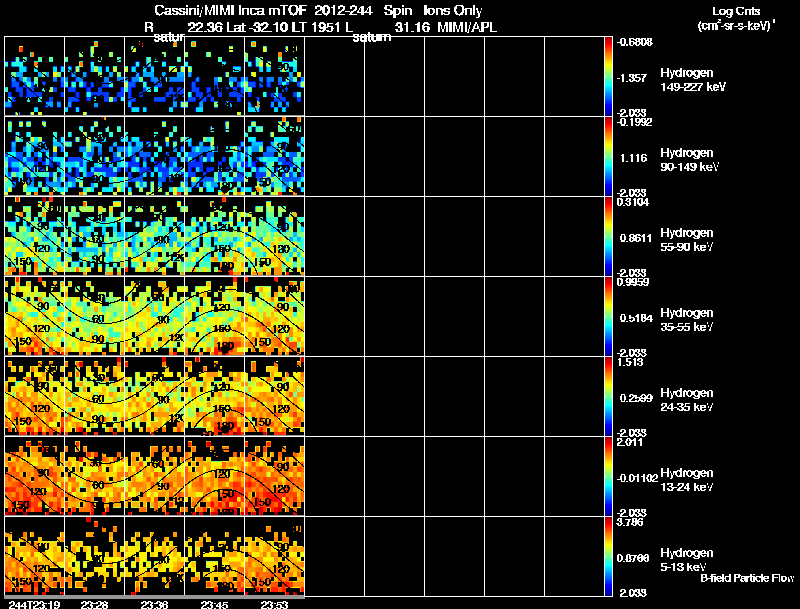Click the Cassini/MIMI Inca mTOF title
The image size is (800, 609).
(x=231, y=10)
